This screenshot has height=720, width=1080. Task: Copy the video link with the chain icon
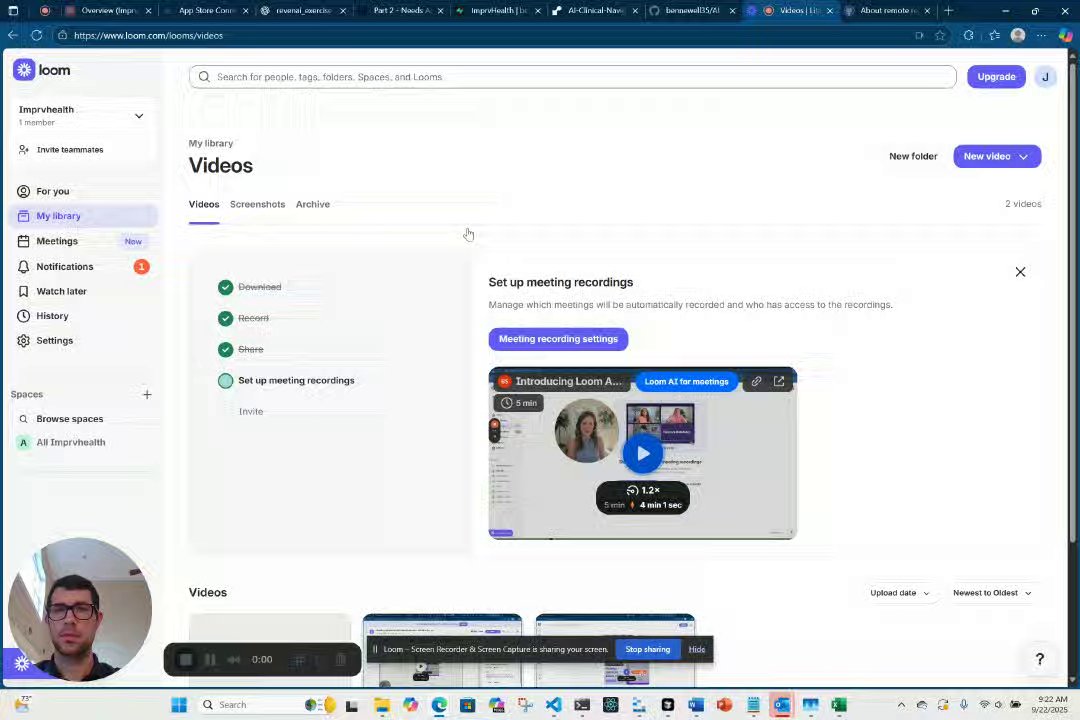[x=756, y=381]
